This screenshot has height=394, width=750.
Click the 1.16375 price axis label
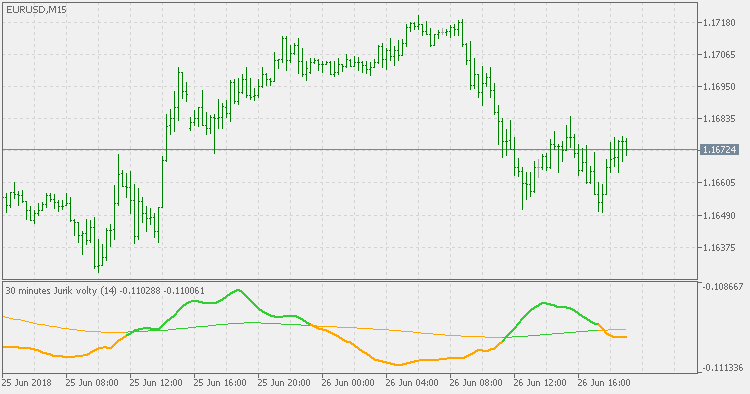719,247
